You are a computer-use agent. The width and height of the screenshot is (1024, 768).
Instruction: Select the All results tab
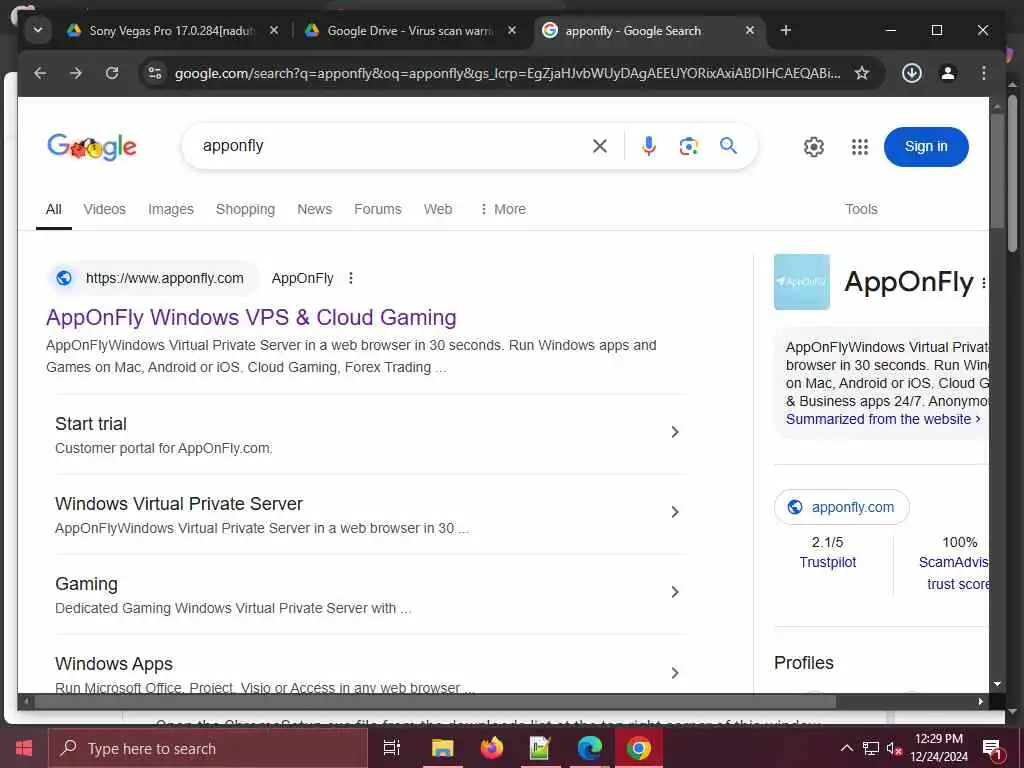pyautogui.click(x=54, y=209)
